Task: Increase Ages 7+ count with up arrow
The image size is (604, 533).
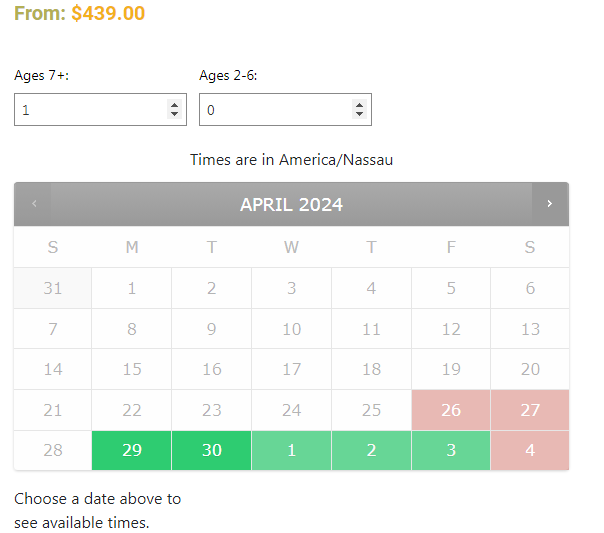Action: coord(174,105)
